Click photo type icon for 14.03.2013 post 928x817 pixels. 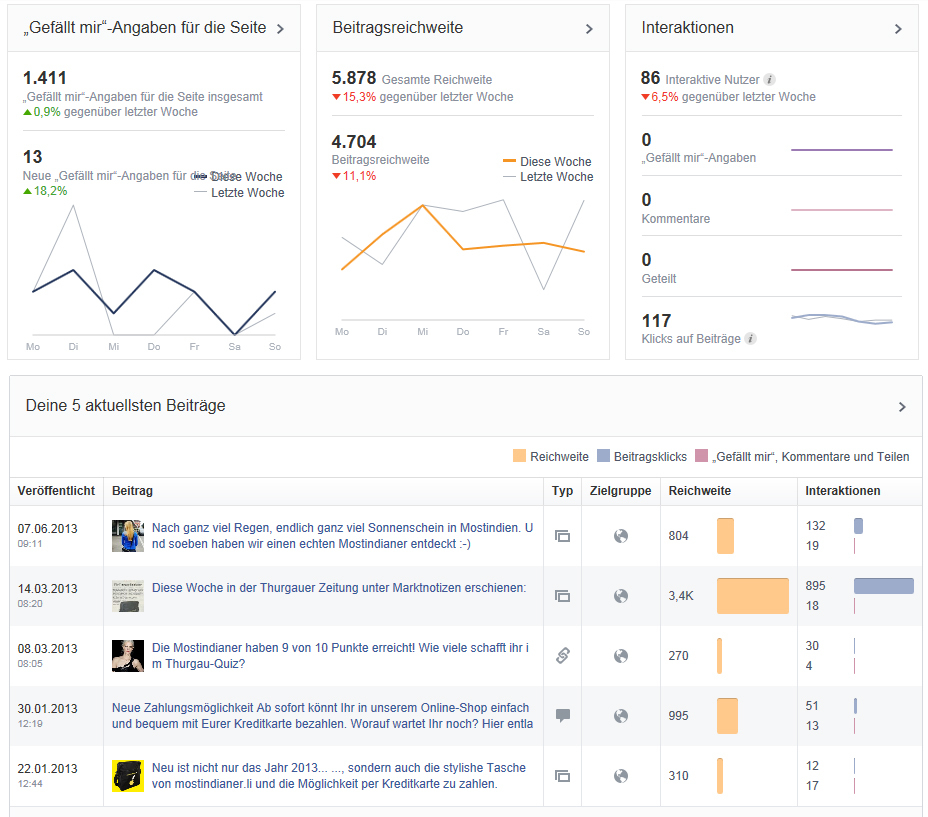[x=562, y=596]
